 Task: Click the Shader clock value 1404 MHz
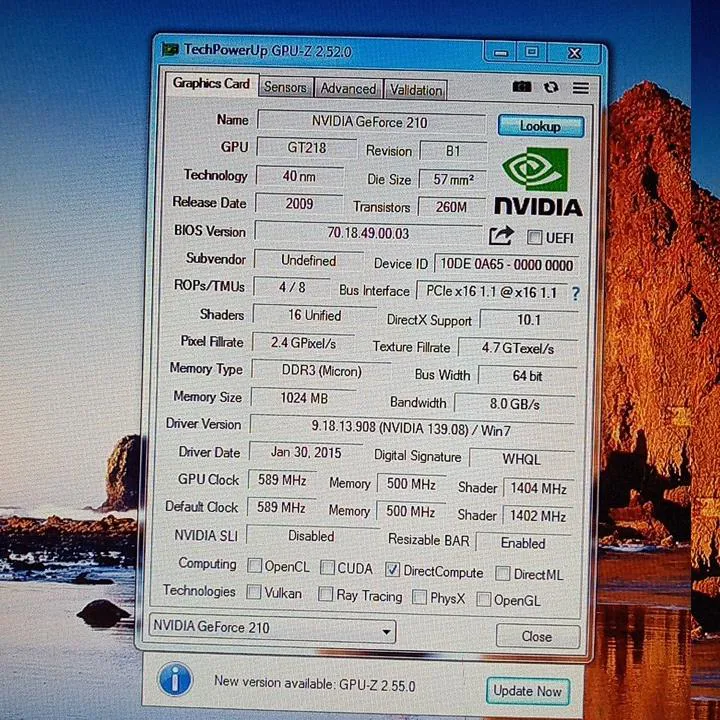click(x=538, y=489)
